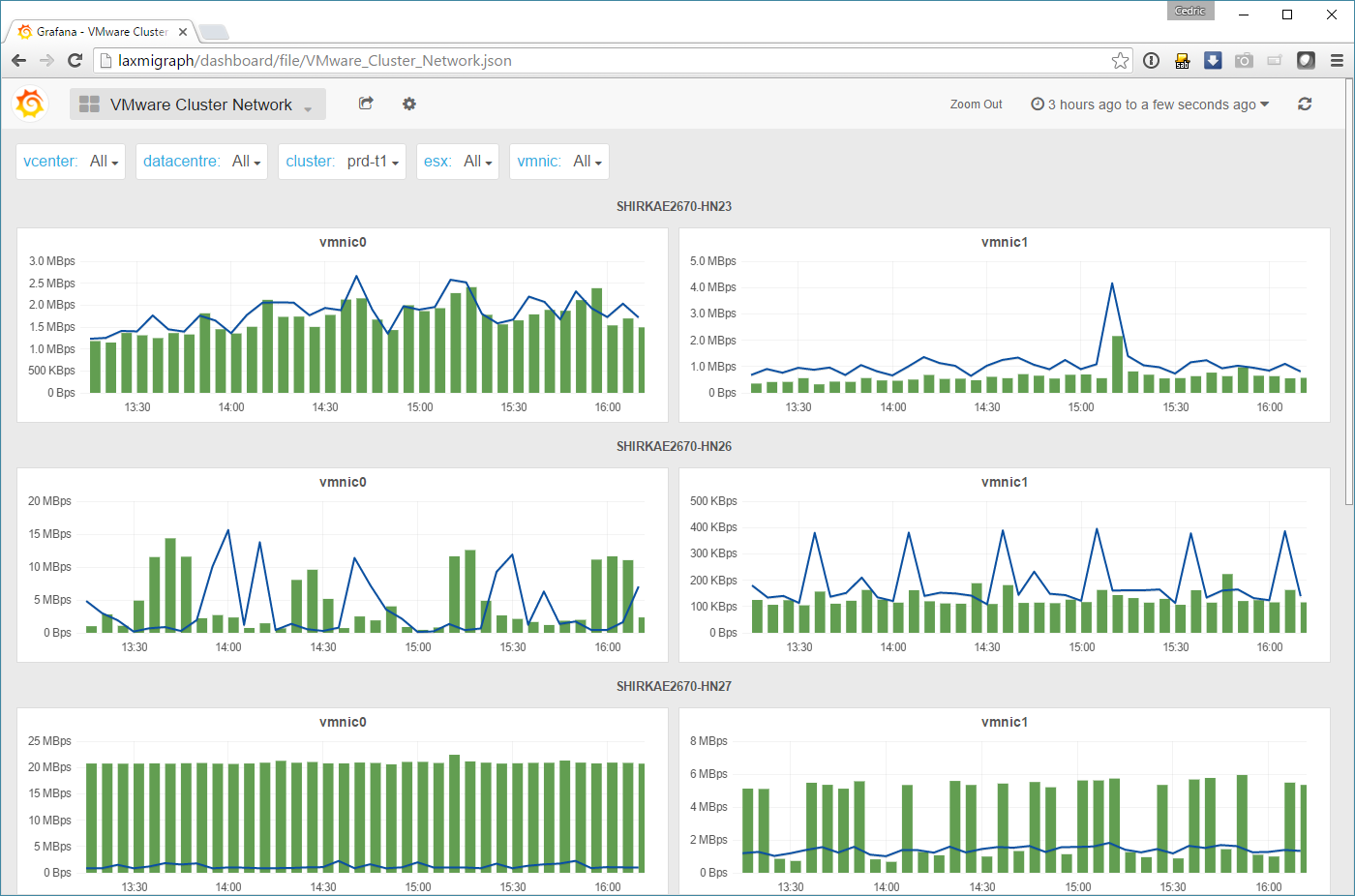The height and width of the screenshot is (896, 1355).
Task: Open the time range picker
Action: point(1150,105)
